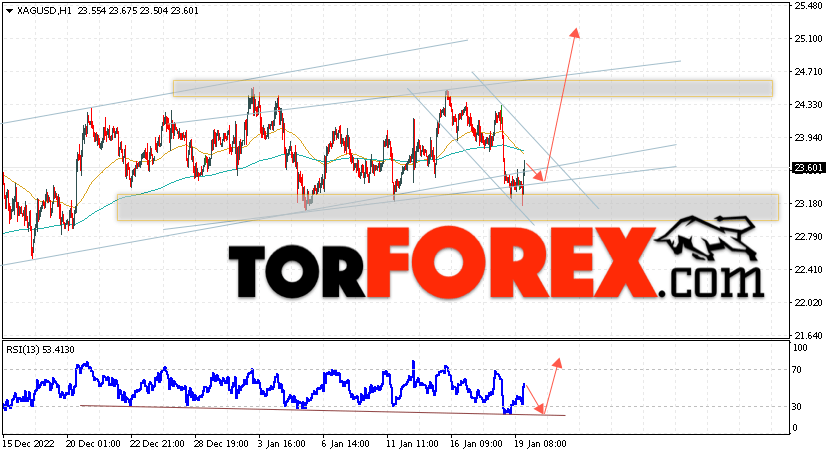Click the RSI 30 level label
This screenshot has height=455, width=830.
click(x=797, y=406)
